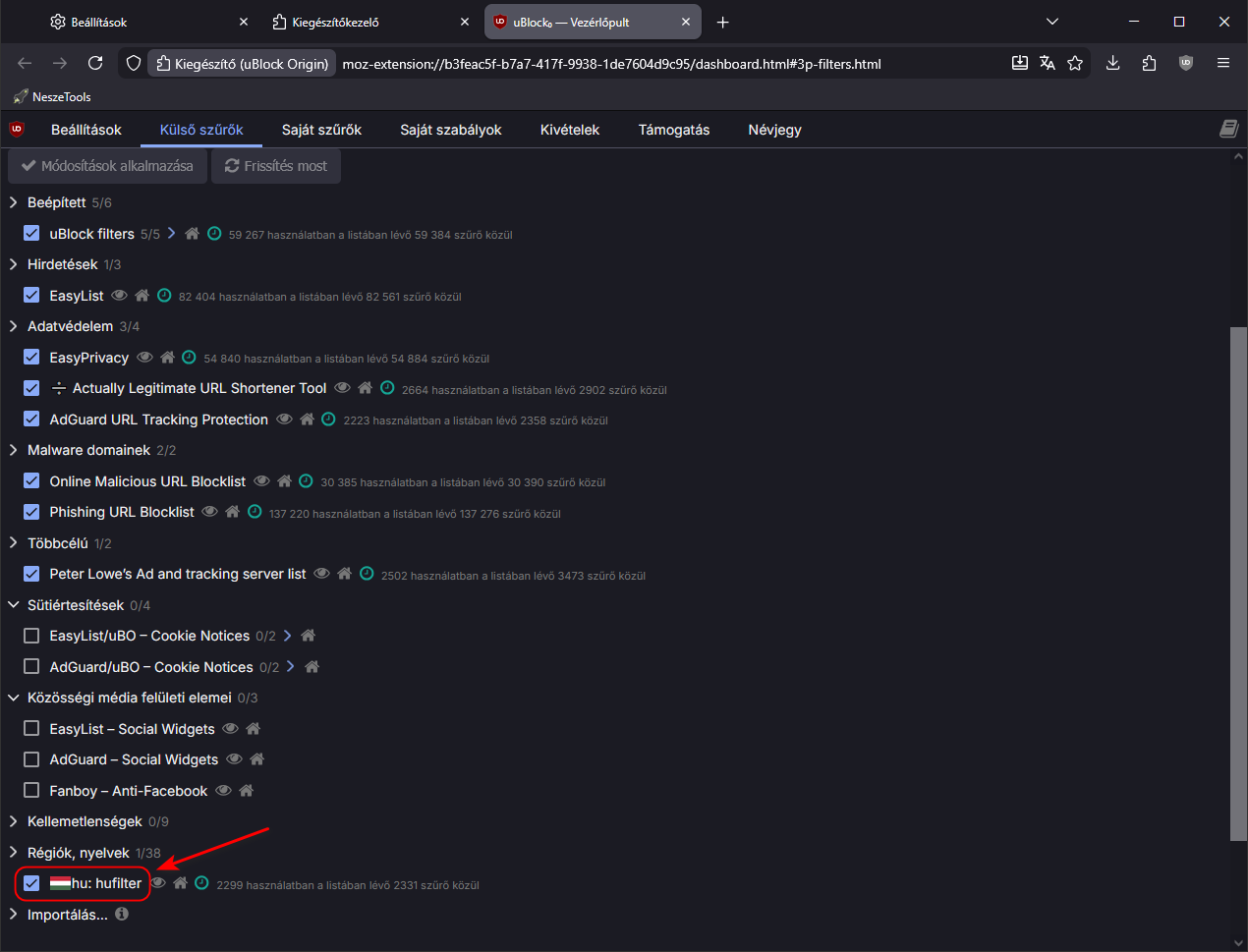Click the clock icon for hufilter
This screenshot has width=1248, height=952.
click(x=201, y=883)
